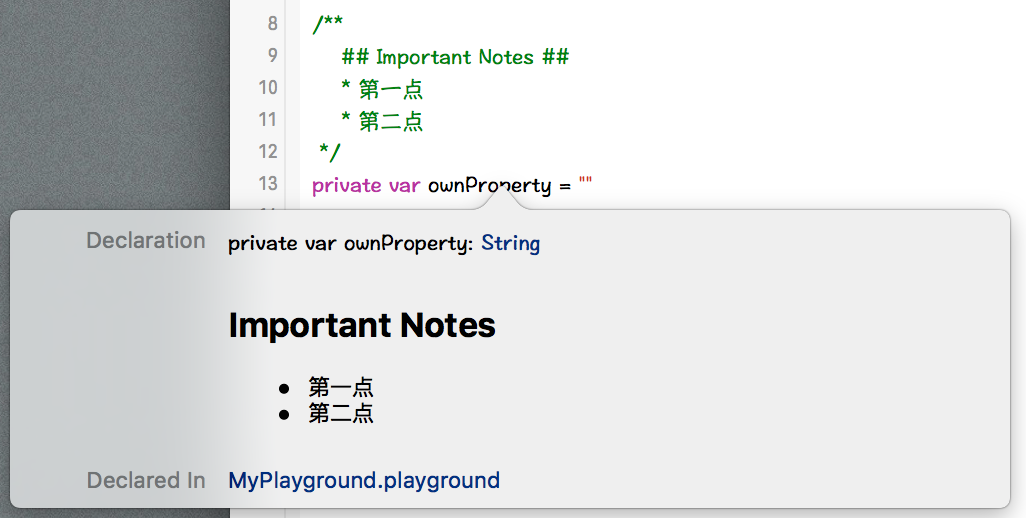
Task: Click the 第二点 bullet in the popover
Action: coord(341,413)
